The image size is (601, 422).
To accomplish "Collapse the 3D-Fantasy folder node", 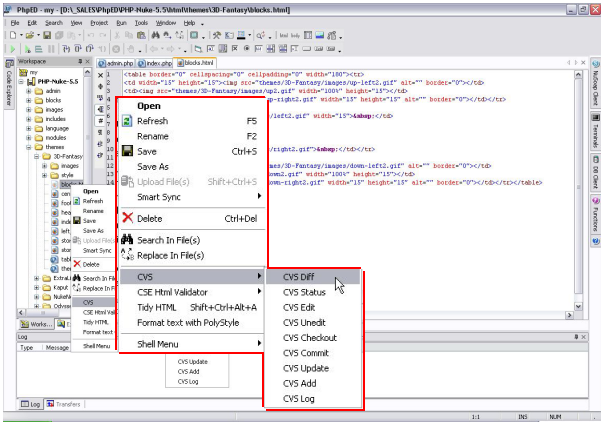I will [x=36, y=156].
